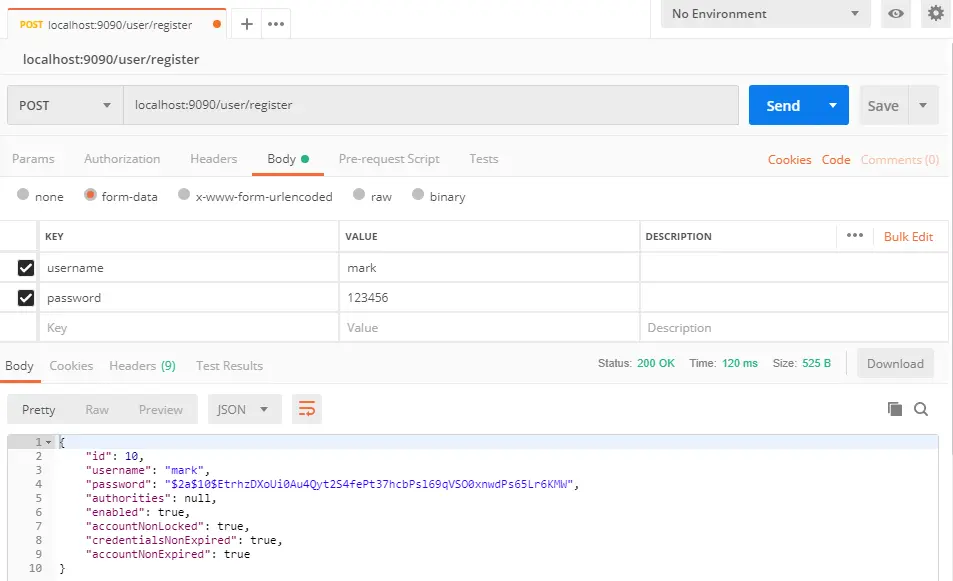This screenshot has width=953, height=581.
Task: Collapse JSON object at line 1
Action: pyautogui.click(x=49, y=442)
